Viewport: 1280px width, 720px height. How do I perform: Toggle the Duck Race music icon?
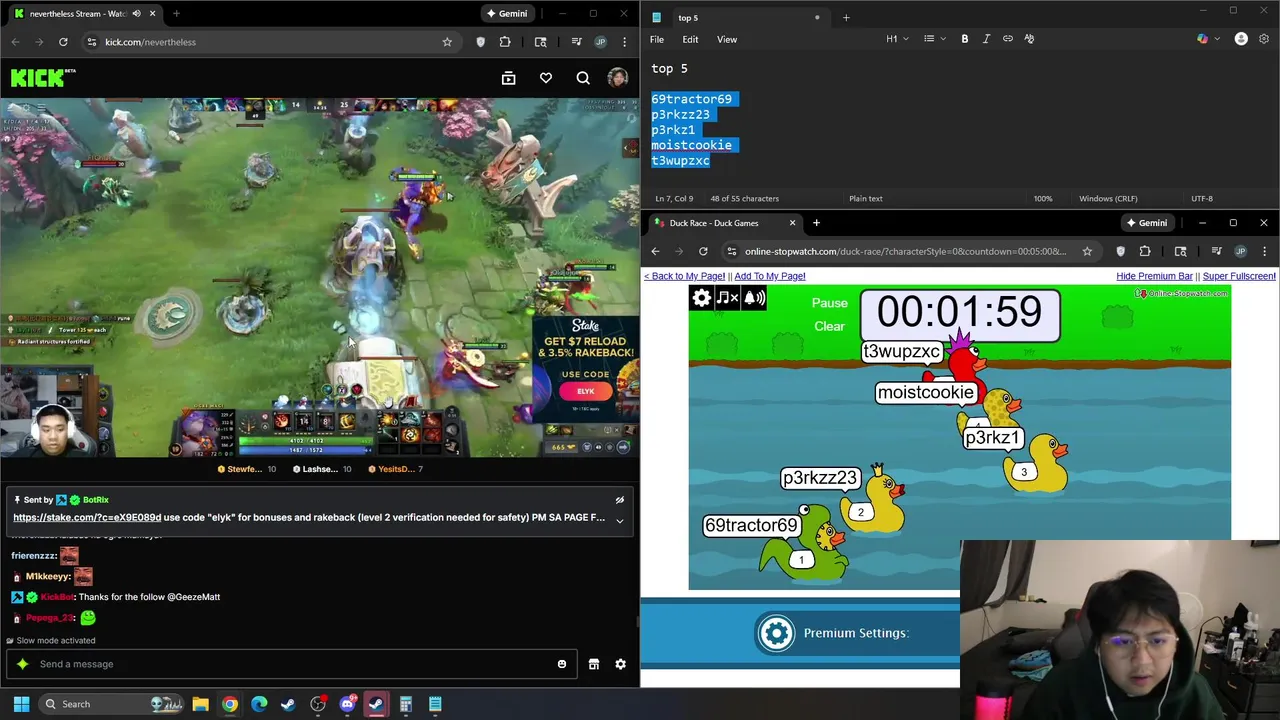pos(727,297)
